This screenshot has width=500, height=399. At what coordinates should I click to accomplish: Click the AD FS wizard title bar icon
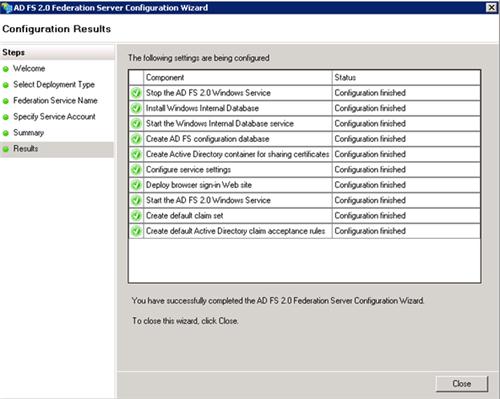click(6, 7)
